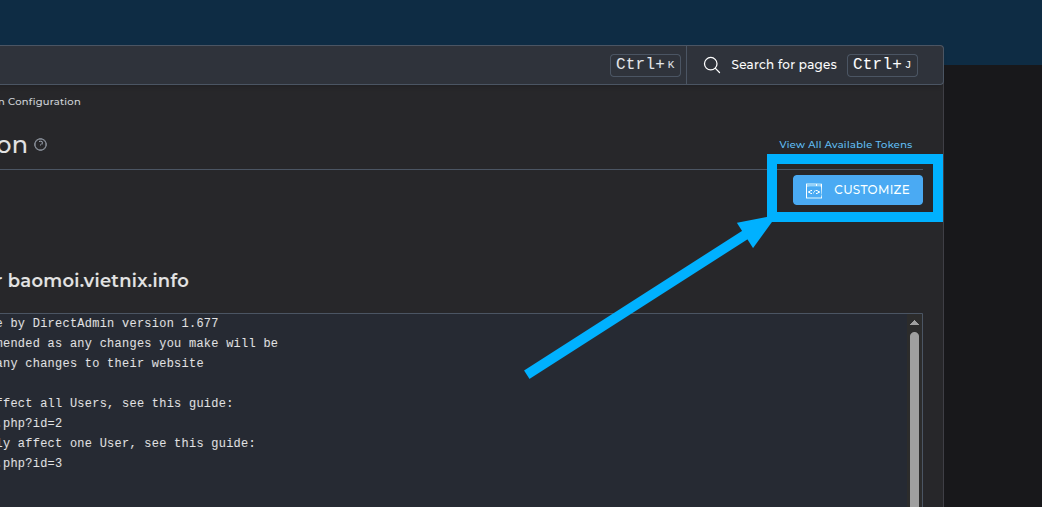Click the line 'any changes to their website'
Image resolution: width=1042 pixels, height=507 pixels.
point(102,363)
